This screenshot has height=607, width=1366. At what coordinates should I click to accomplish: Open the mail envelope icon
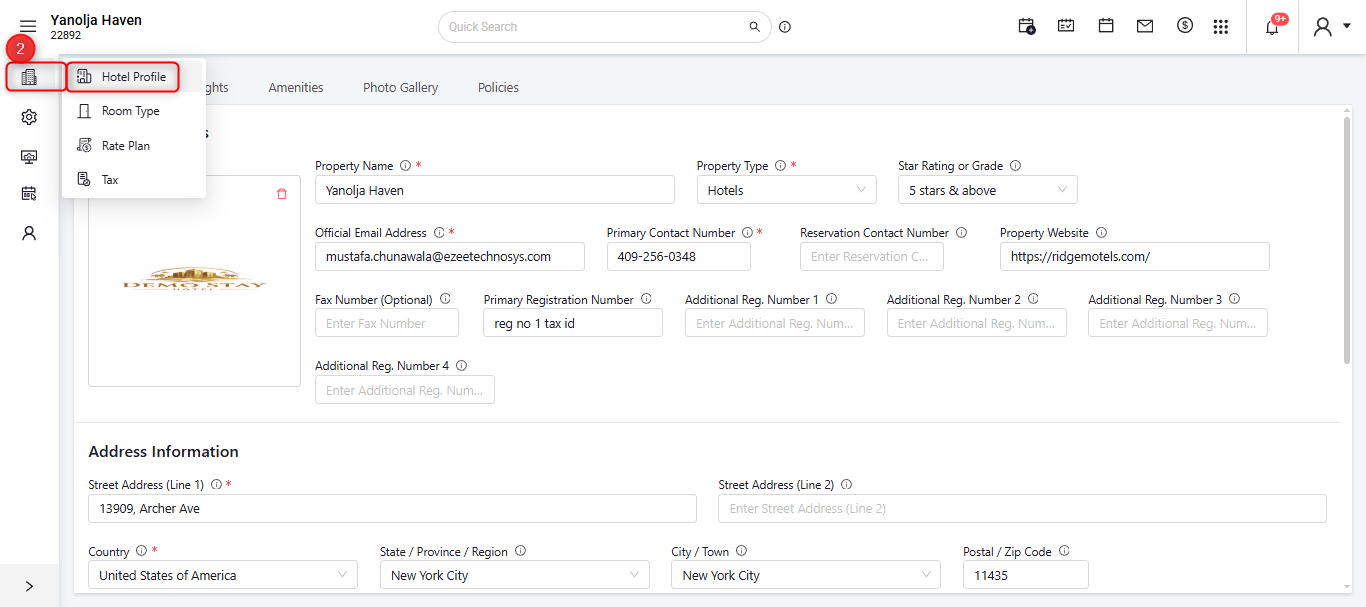click(1145, 26)
